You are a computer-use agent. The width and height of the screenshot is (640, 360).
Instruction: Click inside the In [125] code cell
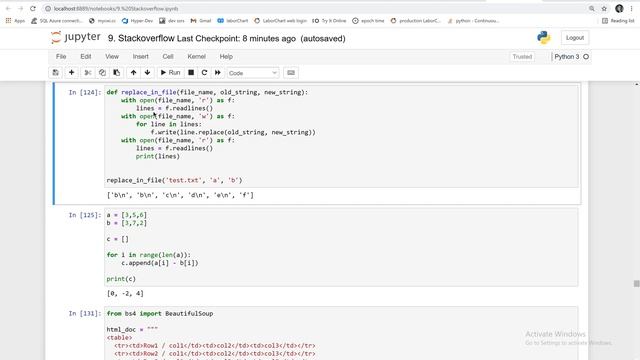[341, 247]
